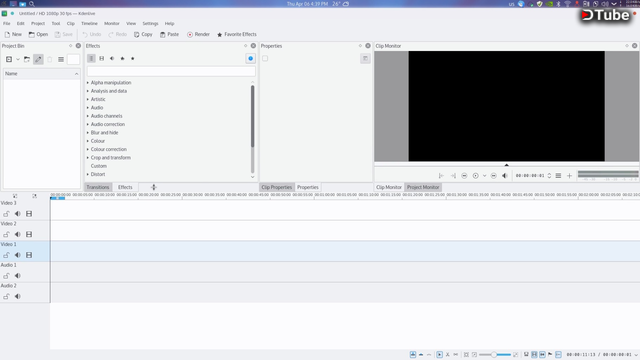Click the New project toolbar button
Screen dimensions: 640x360
(13, 34)
